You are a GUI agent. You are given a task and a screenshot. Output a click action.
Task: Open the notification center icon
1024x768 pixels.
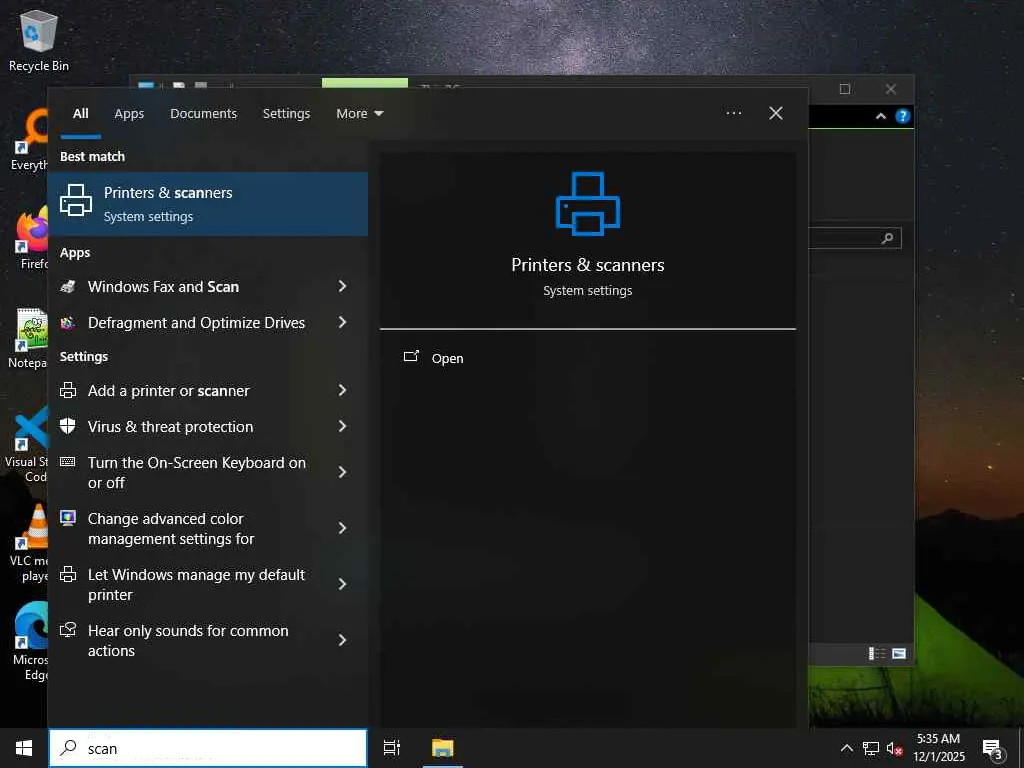click(x=992, y=749)
